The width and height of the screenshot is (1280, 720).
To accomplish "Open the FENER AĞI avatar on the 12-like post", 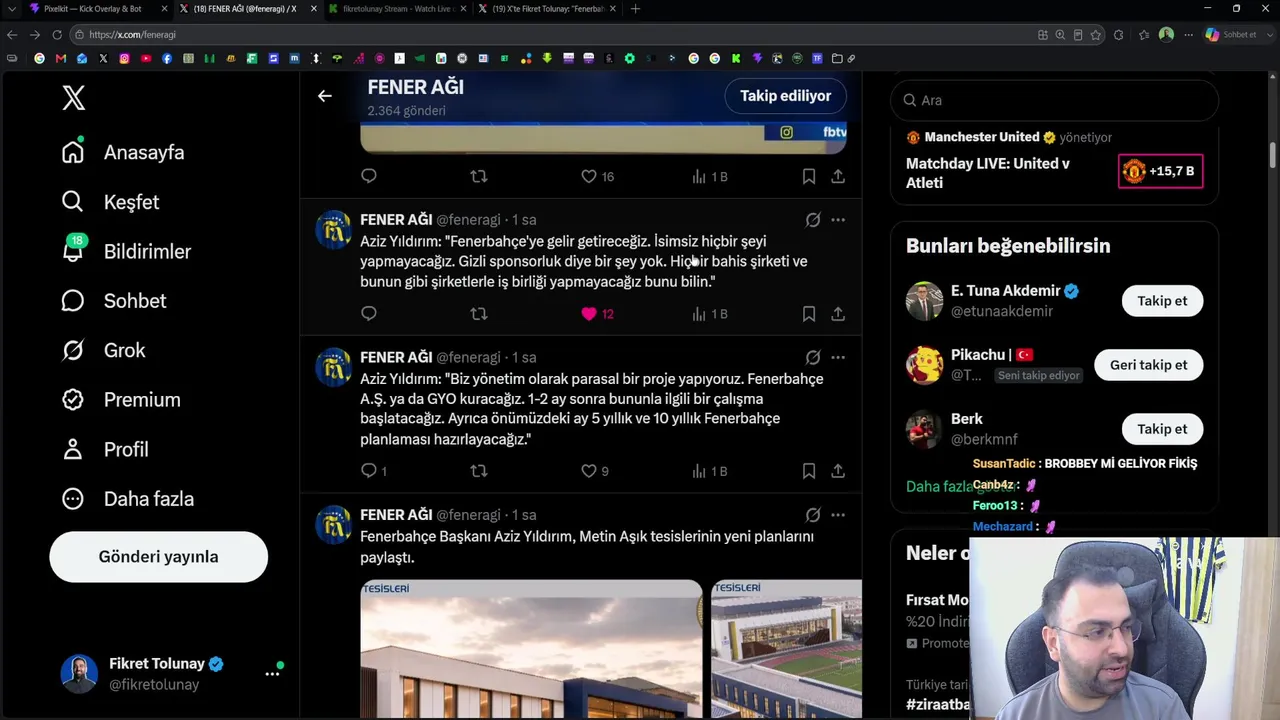I will pos(334,230).
